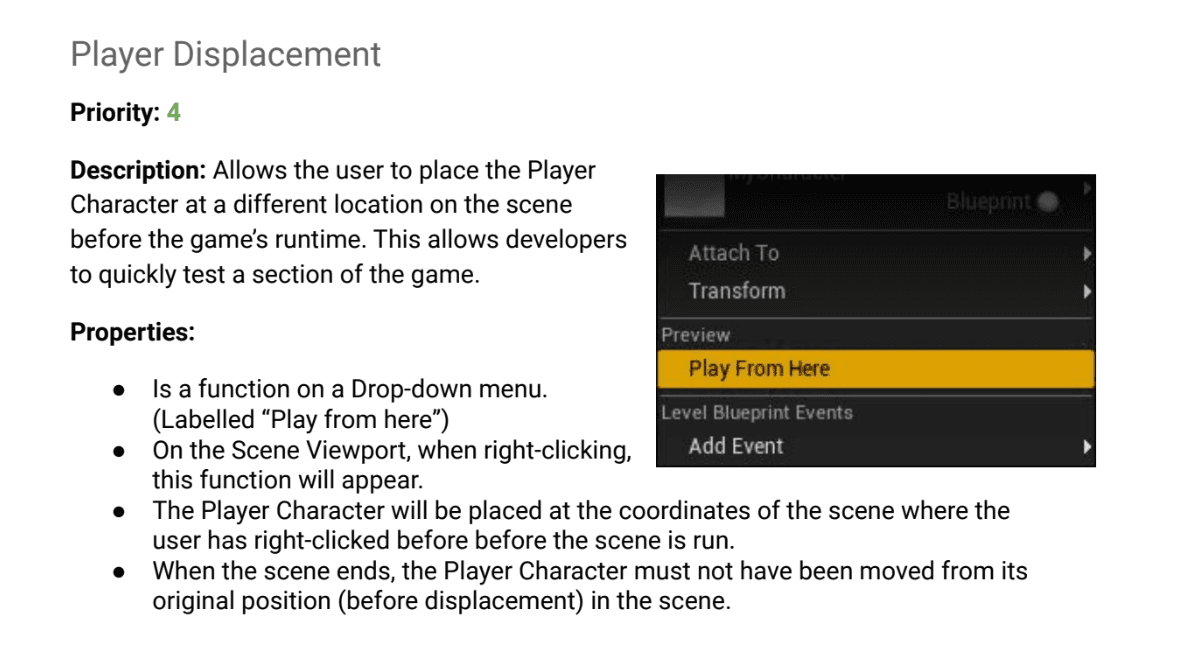Expand the Attach To submenu arrow
This screenshot has width=1185, height=658.
1086,254
